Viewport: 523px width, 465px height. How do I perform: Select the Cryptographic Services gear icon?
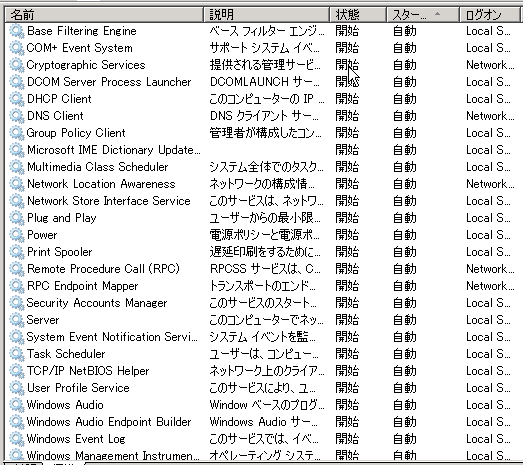tap(16, 65)
